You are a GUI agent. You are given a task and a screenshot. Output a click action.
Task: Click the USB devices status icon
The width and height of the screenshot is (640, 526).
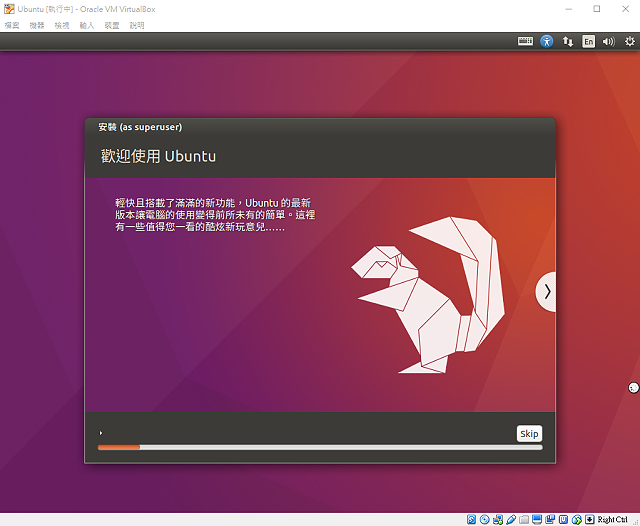pos(511,519)
